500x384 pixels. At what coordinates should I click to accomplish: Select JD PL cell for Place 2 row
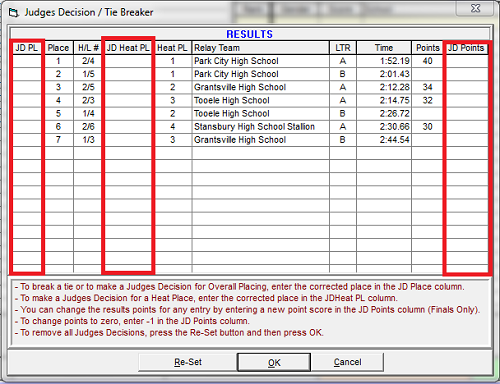(x=27, y=74)
